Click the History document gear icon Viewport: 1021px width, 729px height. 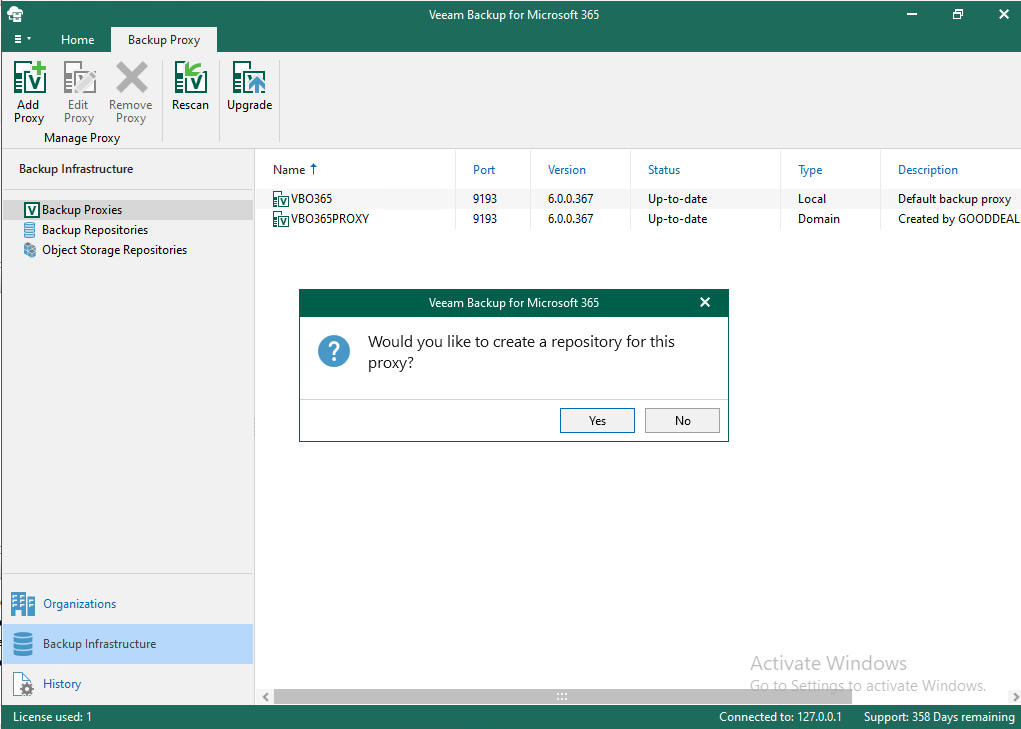click(23, 684)
